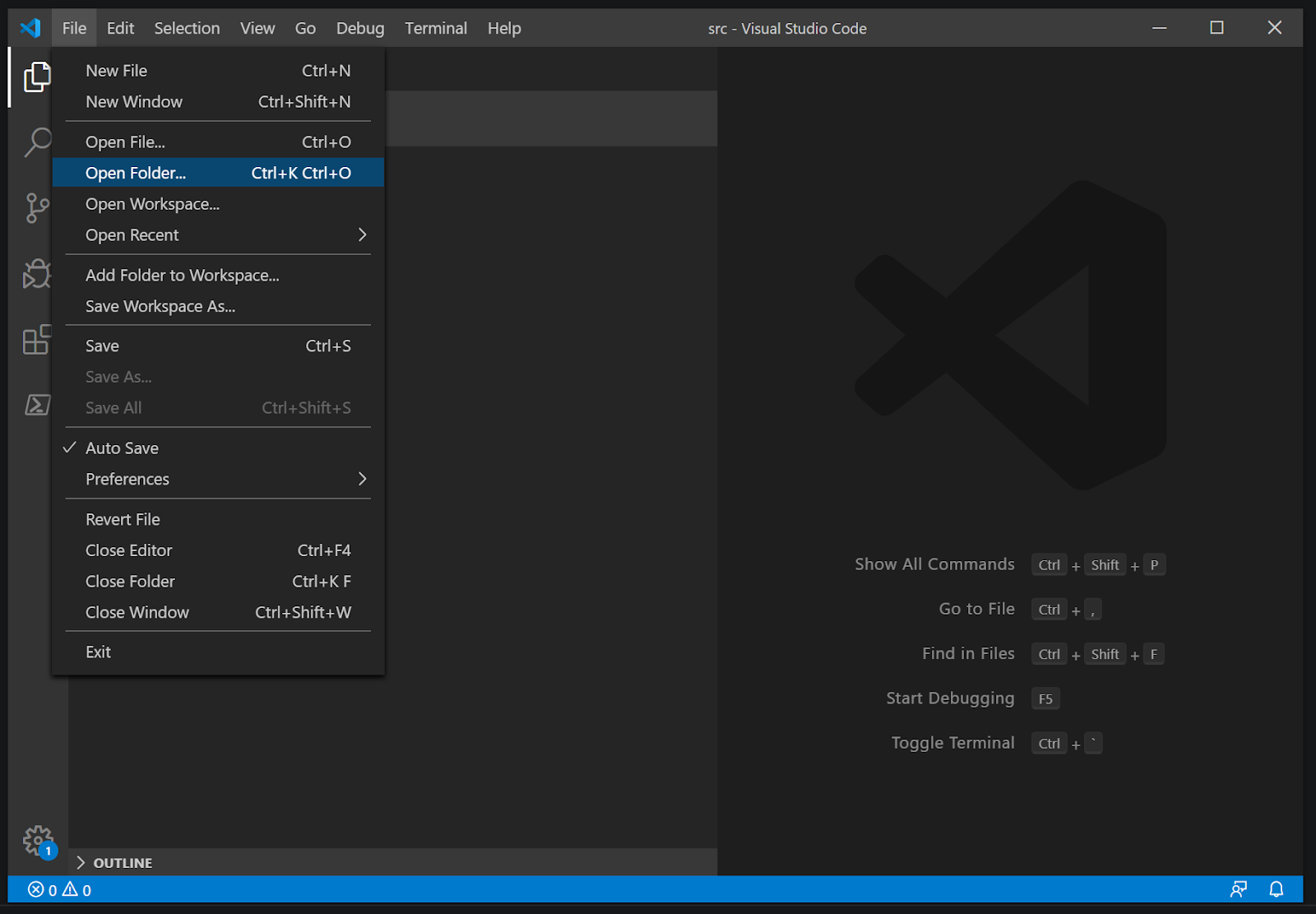
Task: Click Add Folder to Workspace...
Action: (x=183, y=276)
